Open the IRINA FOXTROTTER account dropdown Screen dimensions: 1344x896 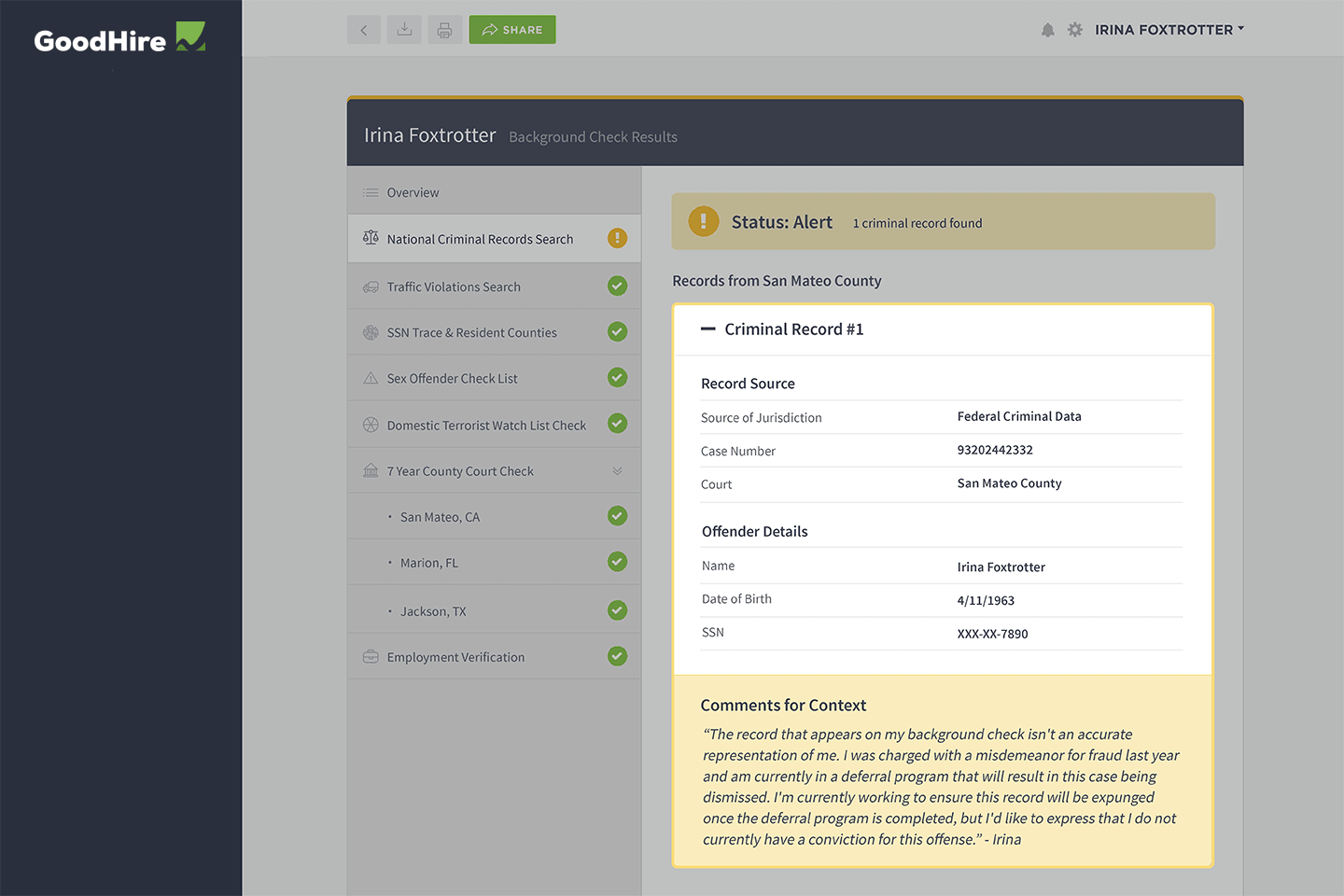[1169, 29]
